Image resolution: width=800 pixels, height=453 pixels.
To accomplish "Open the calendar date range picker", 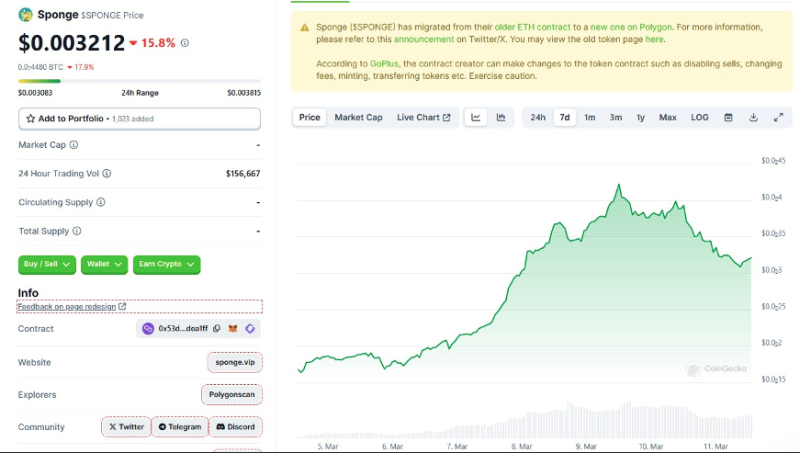I will point(728,117).
